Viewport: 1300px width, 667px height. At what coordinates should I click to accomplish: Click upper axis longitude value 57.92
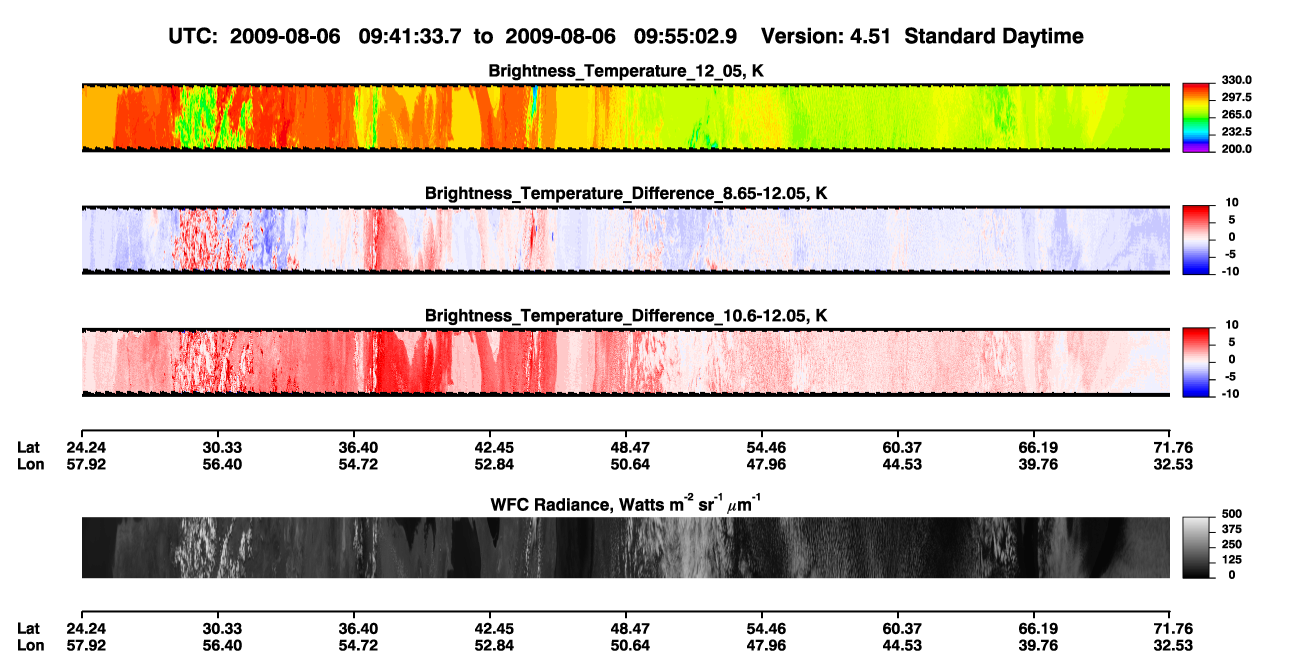click(x=86, y=464)
